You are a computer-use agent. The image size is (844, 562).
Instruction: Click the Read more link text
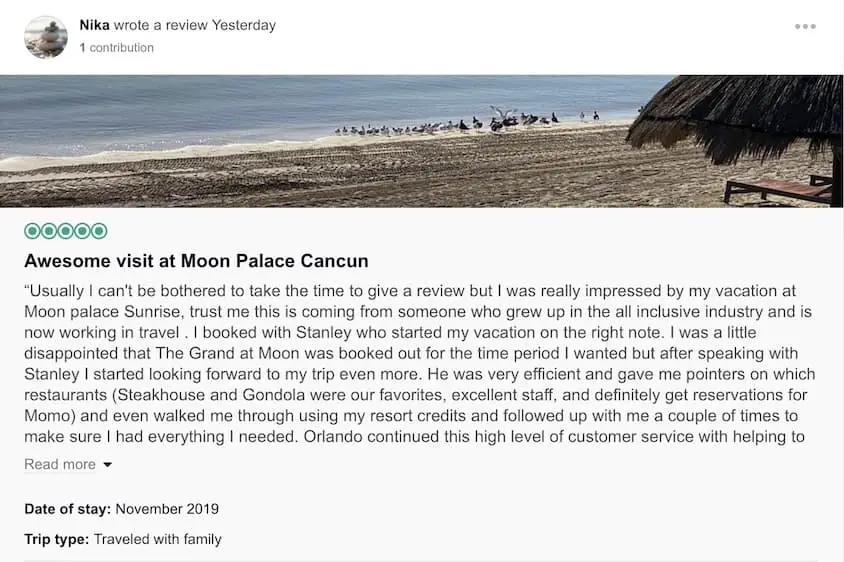point(60,464)
